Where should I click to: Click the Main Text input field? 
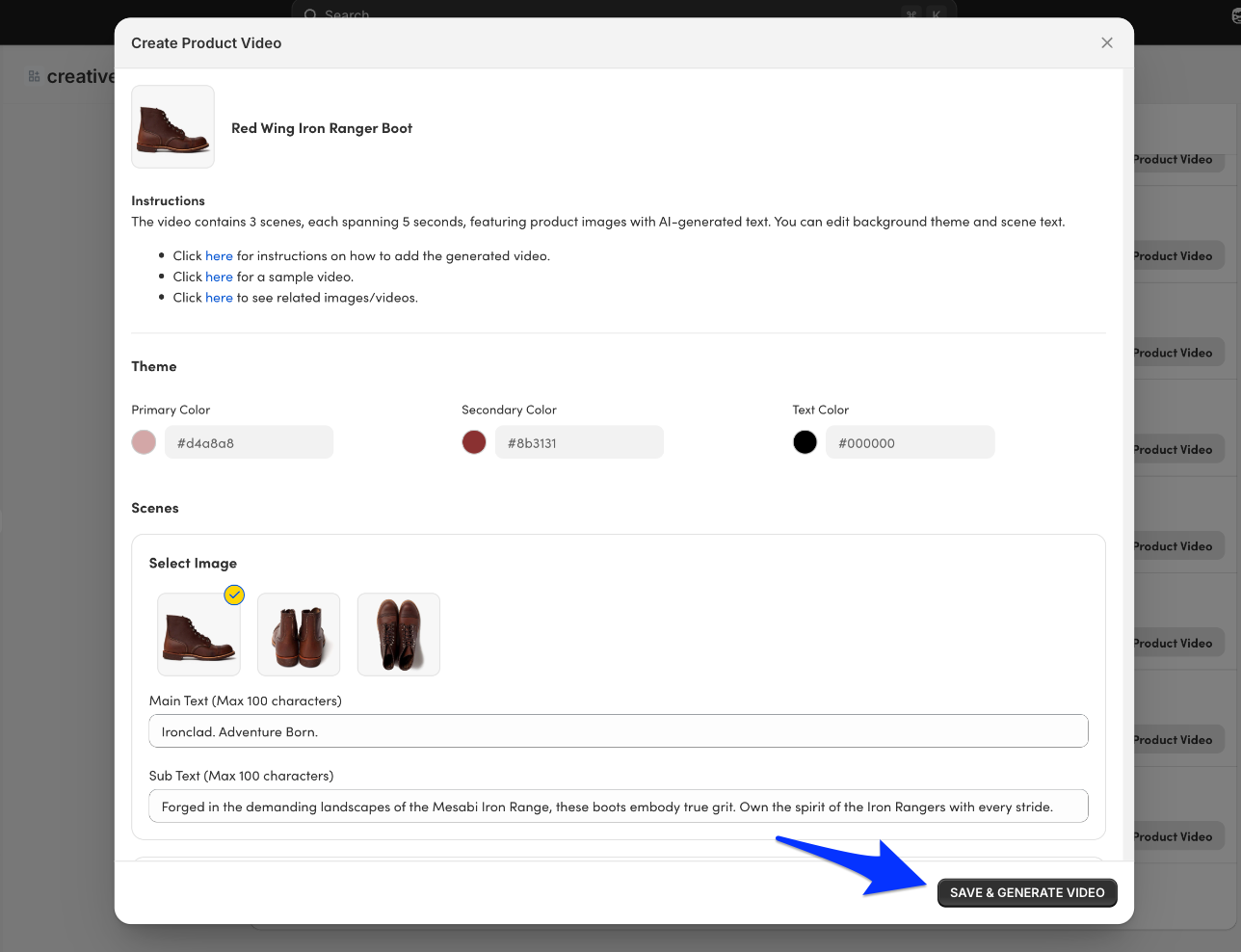tap(619, 731)
